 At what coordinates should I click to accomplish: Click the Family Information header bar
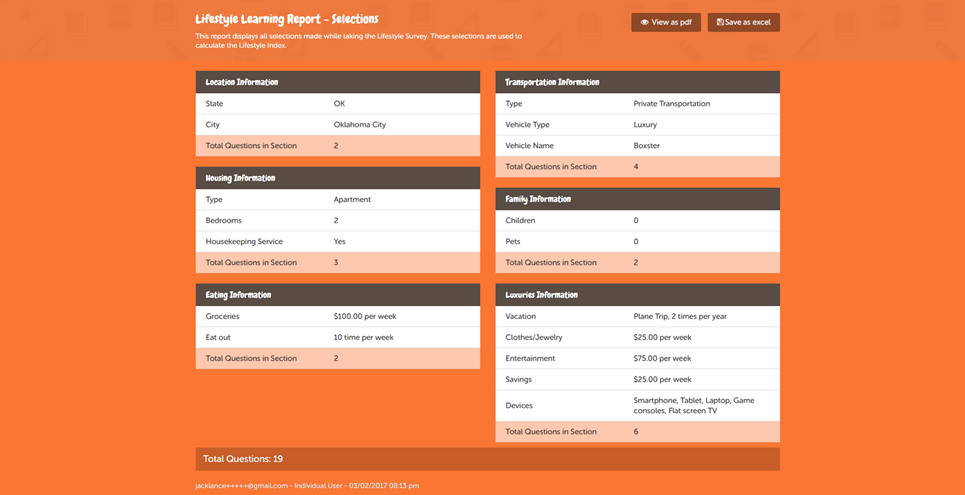click(637, 199)
